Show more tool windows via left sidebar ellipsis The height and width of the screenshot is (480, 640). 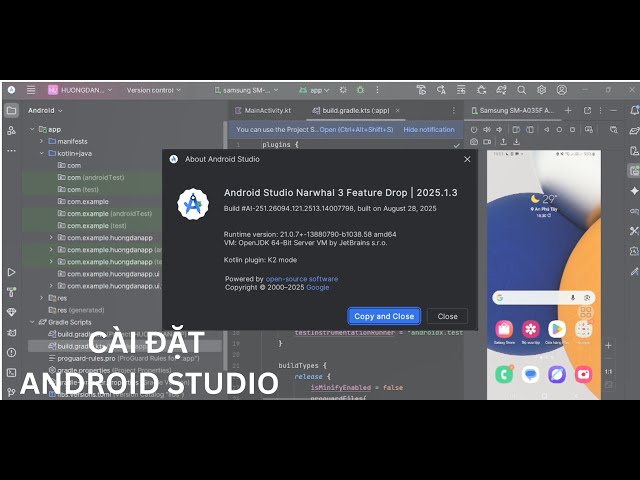click(x=11, y=151)
